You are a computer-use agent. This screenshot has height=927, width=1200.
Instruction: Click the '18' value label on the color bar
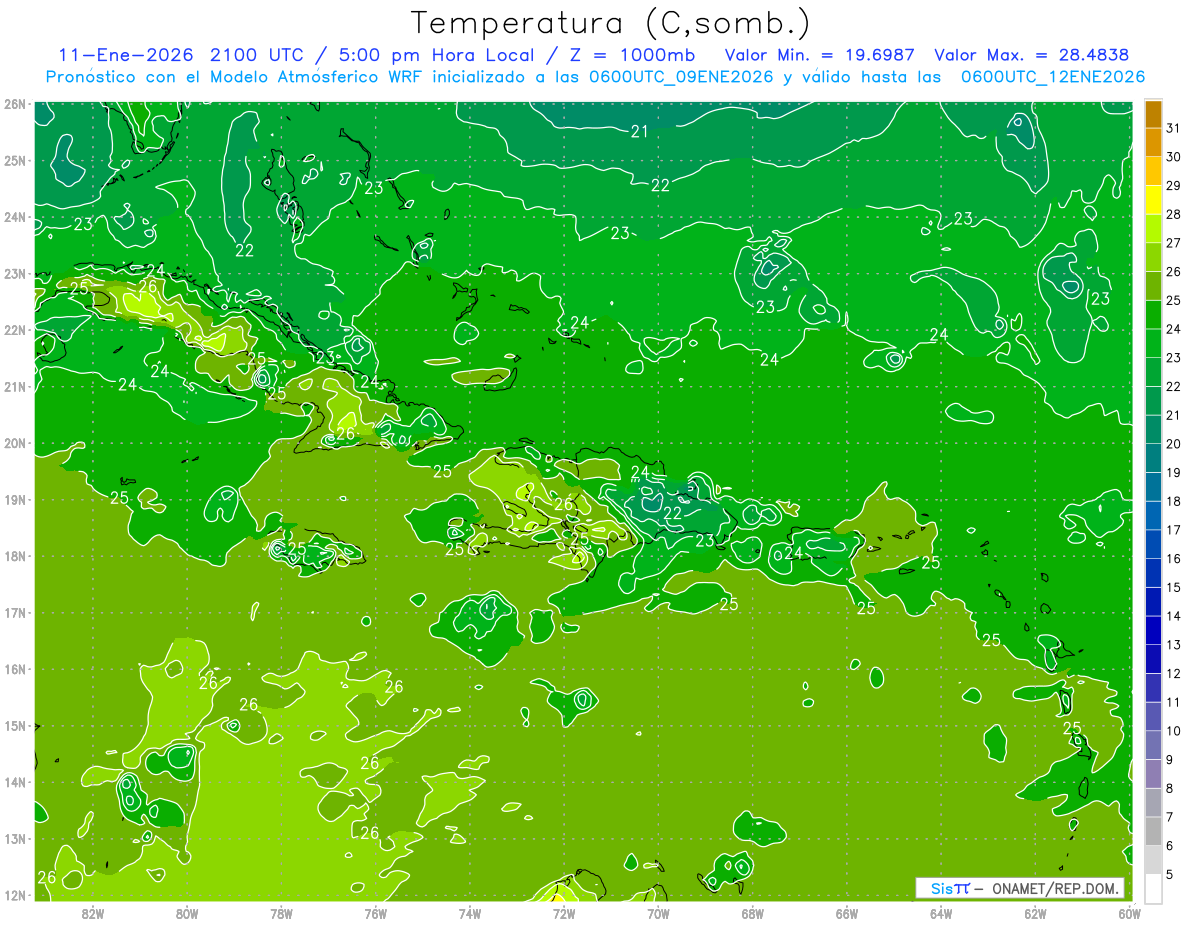(1173, 502)
